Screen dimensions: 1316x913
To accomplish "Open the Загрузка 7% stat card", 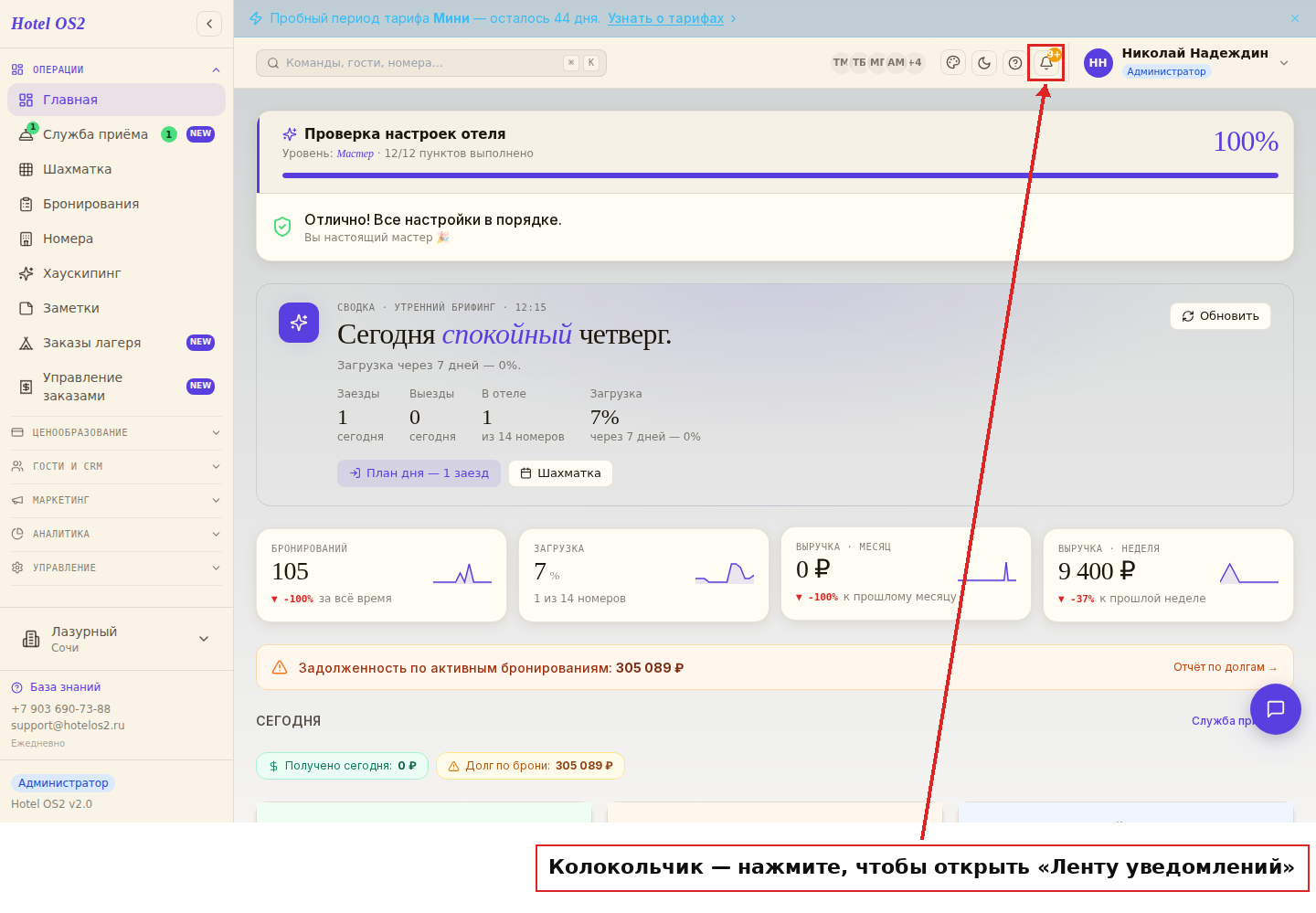I will [643, 576].
